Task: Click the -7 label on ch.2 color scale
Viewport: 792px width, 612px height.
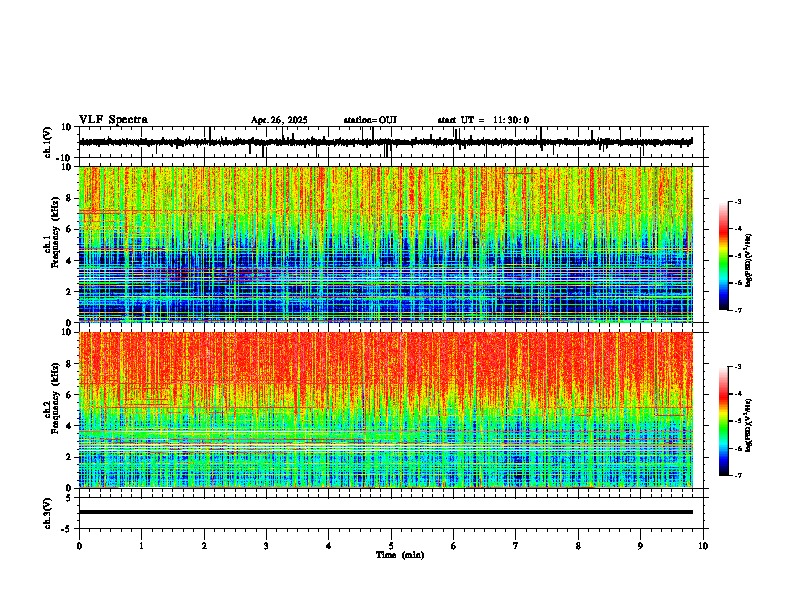Action: click(737, 475)
